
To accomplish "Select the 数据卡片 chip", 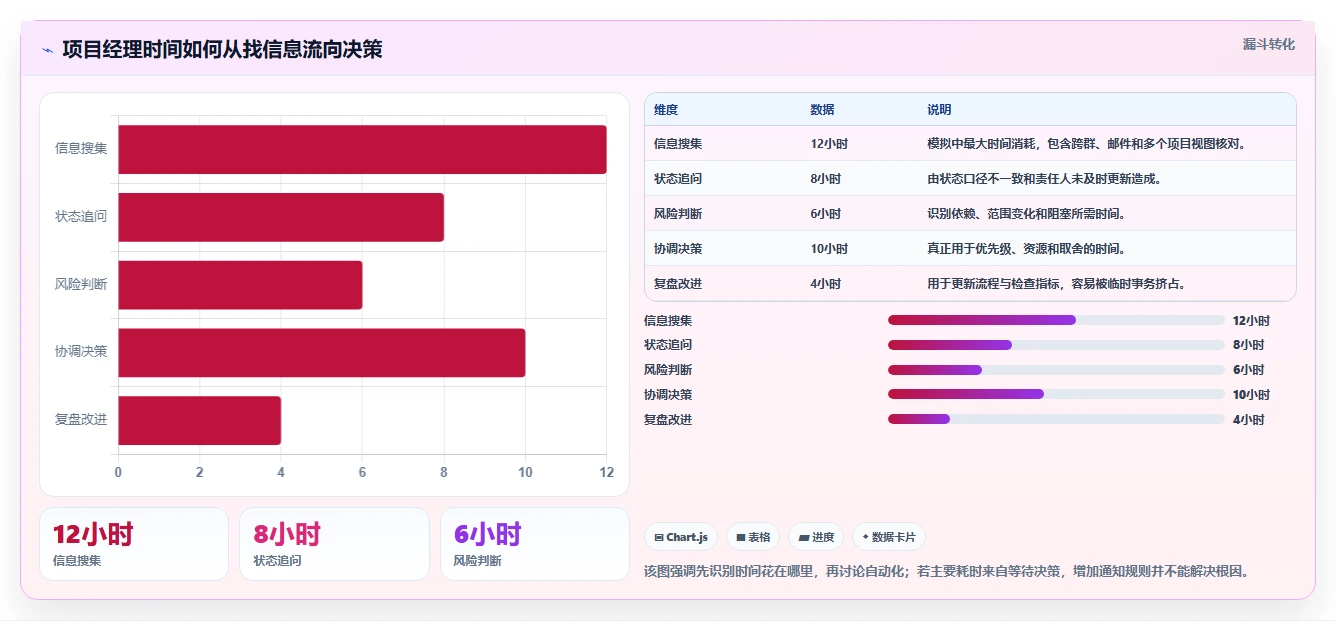I will (889, 537).
